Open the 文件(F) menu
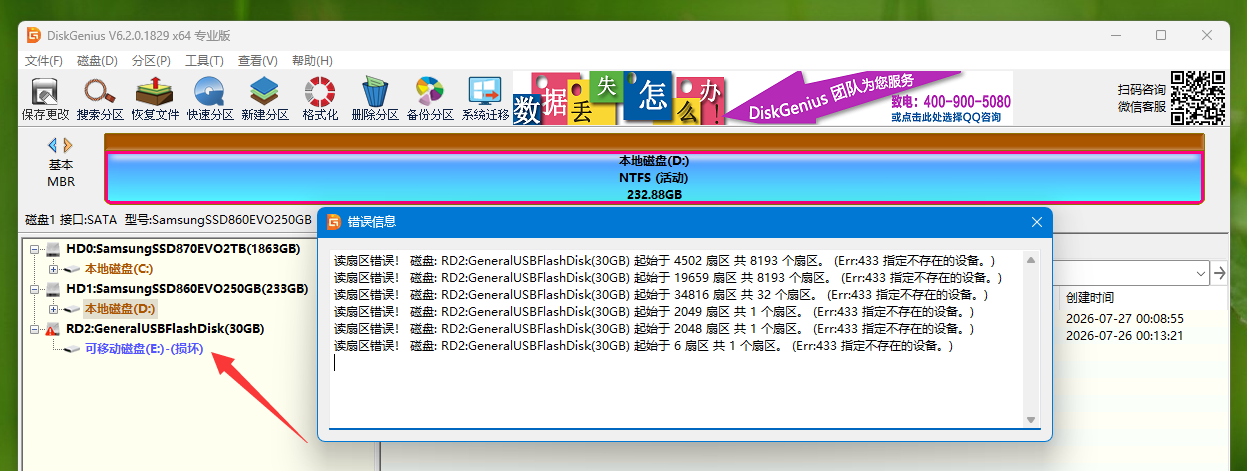This screenshot has height=471, width=1247. pos(44,60)
